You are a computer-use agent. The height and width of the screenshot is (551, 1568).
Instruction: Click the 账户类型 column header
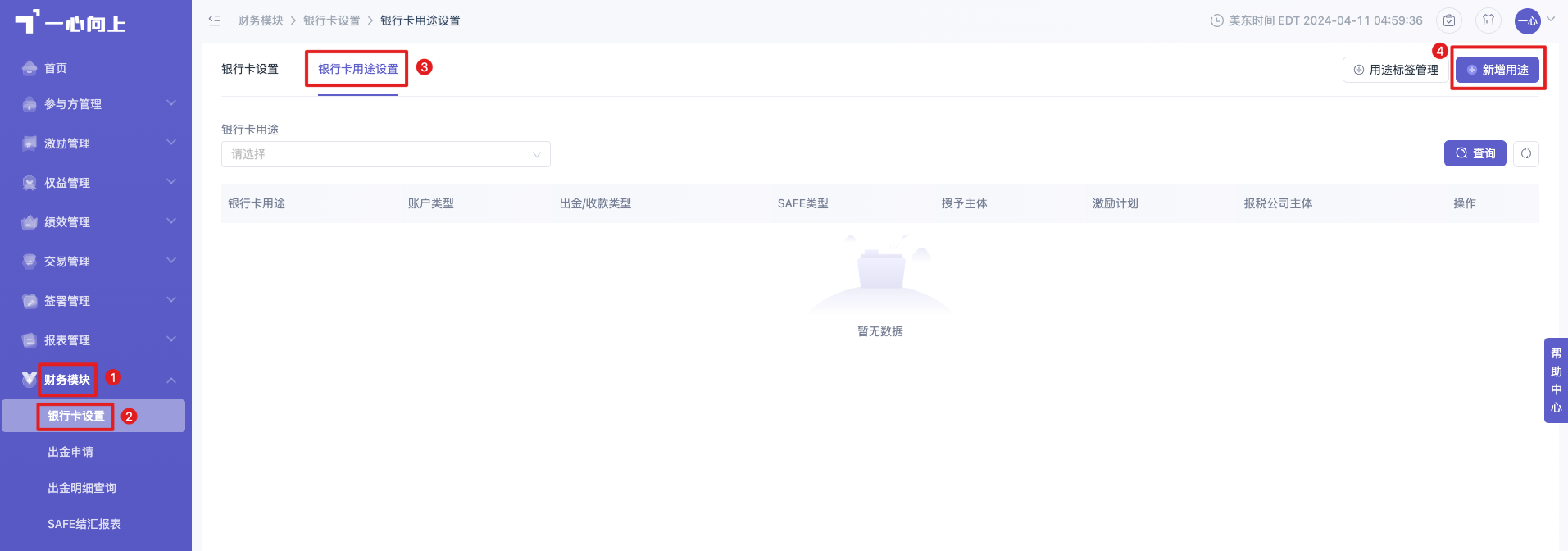431,203
